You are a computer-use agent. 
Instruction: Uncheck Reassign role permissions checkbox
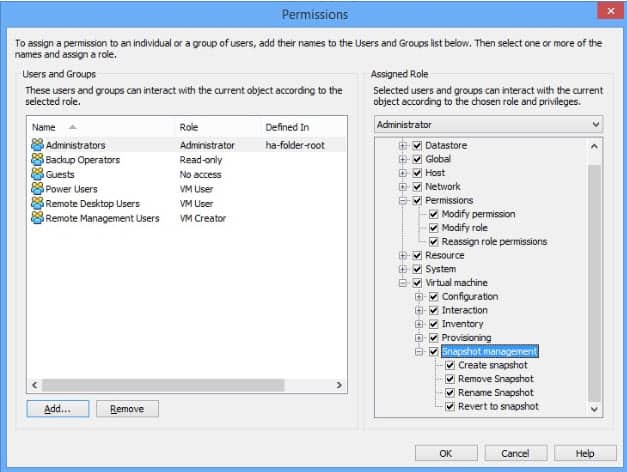pos(433,242)
